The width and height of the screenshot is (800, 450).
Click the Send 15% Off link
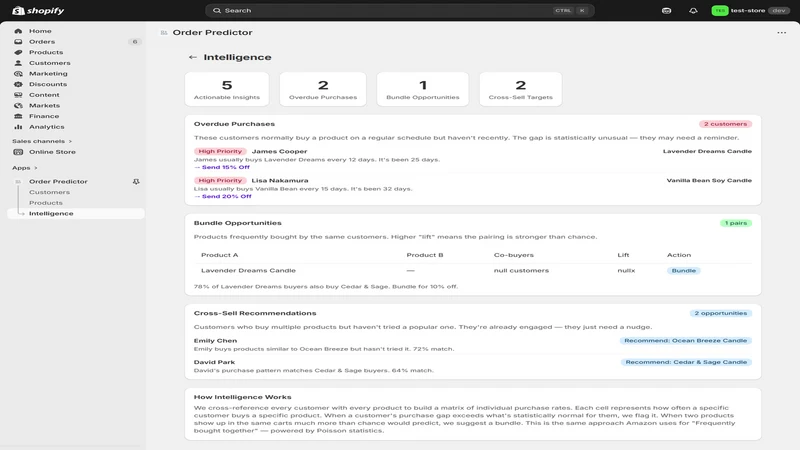point(222,167)
